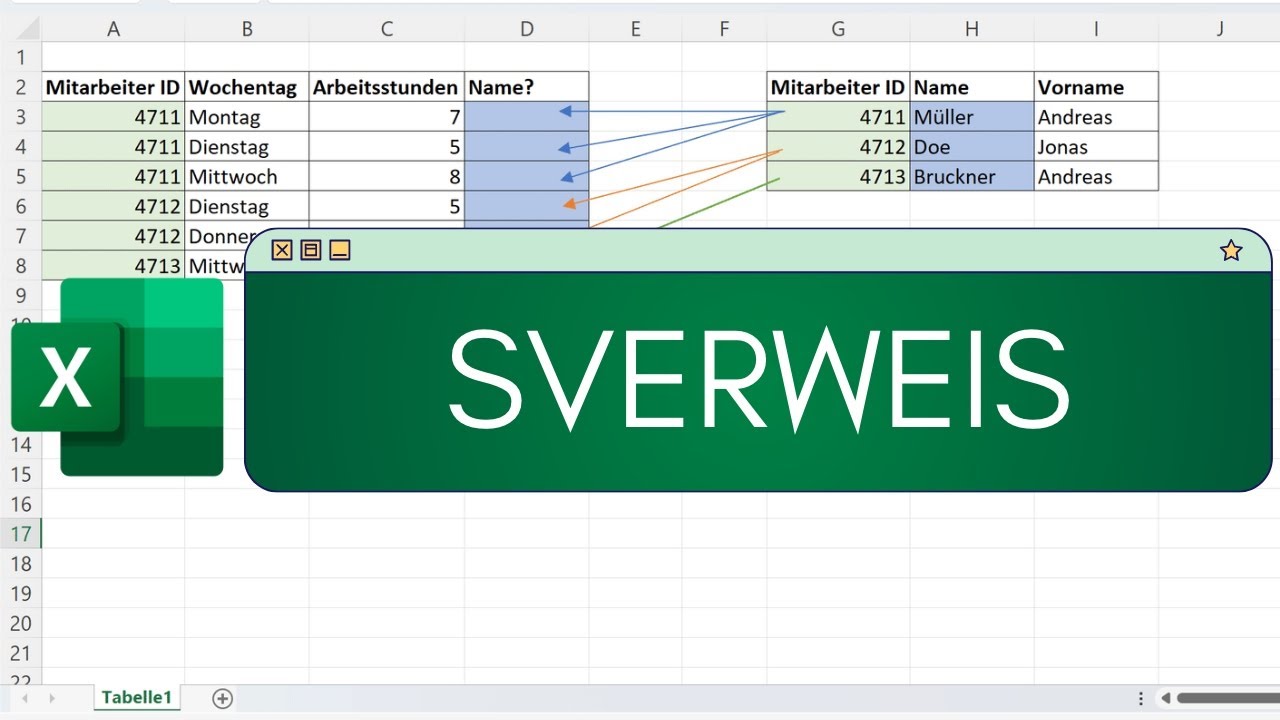Select row 3 header

point(21,117)
